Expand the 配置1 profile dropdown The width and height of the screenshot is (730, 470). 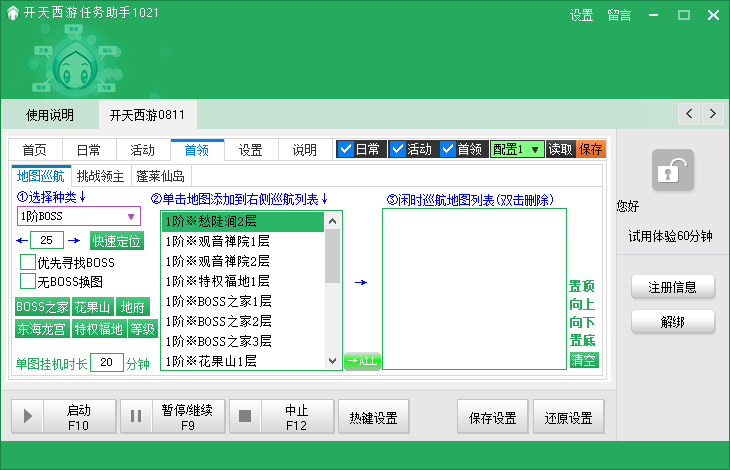coord(536,149)
